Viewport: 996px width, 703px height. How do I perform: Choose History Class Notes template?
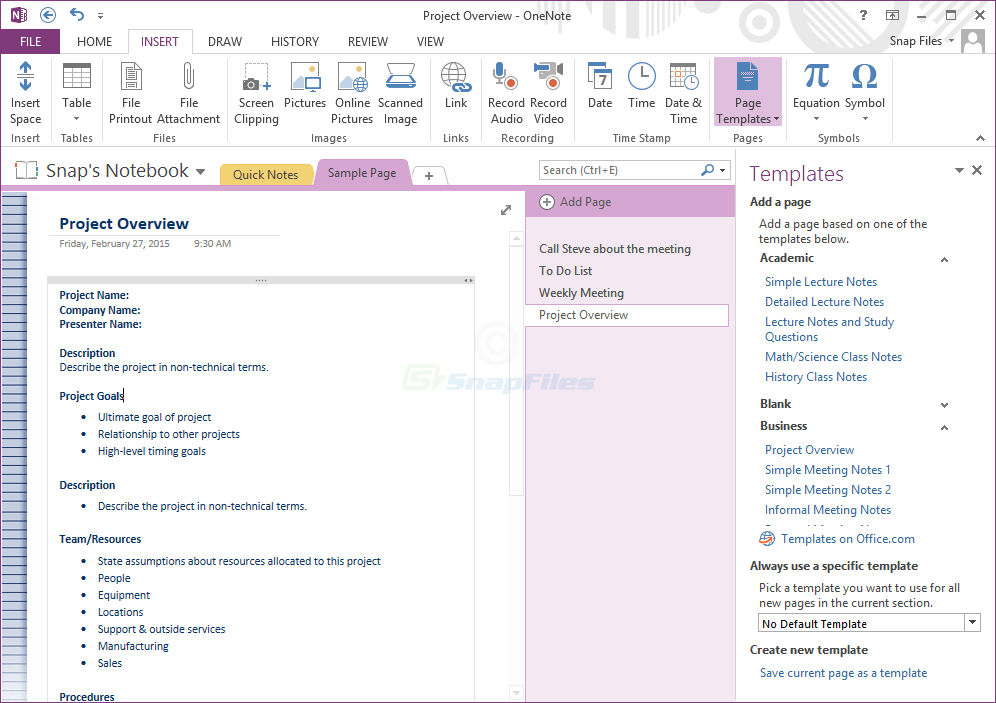click(816, 377)
